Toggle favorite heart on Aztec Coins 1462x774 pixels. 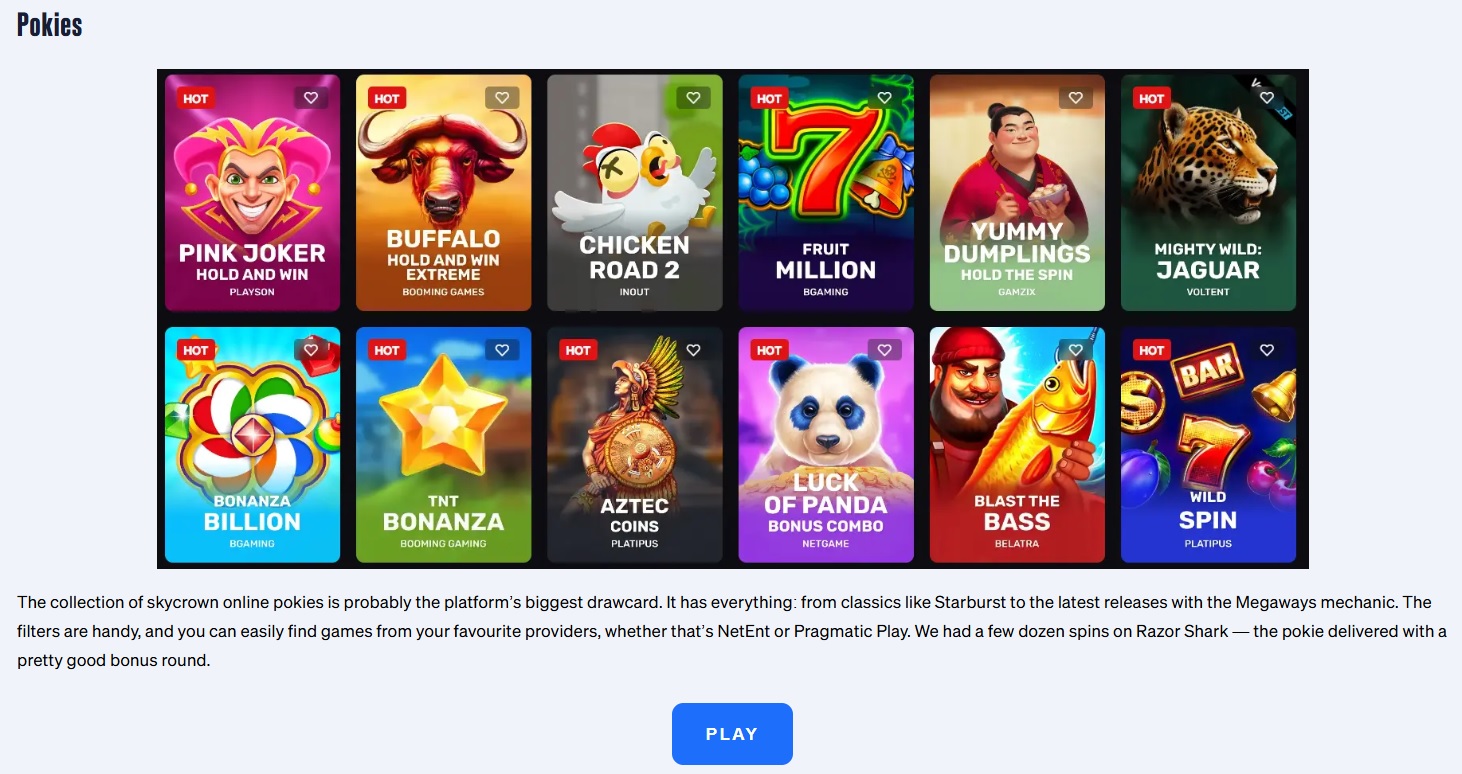tap(693, 350)
